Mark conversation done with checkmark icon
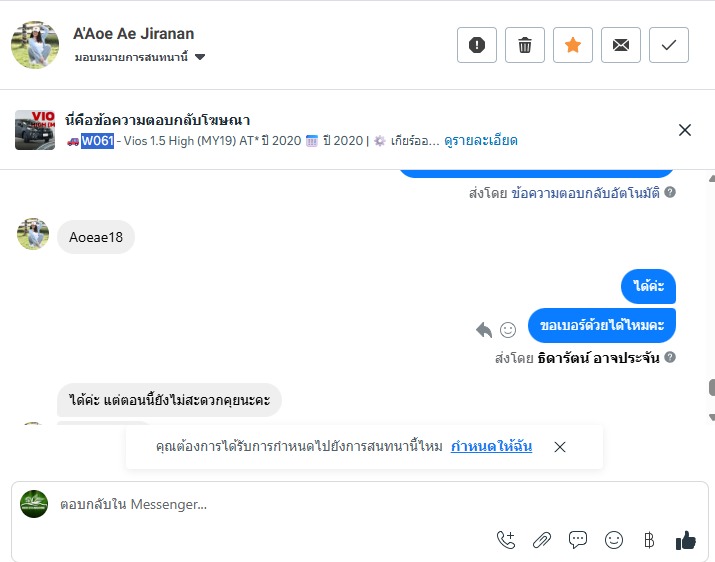 [669, 45]
